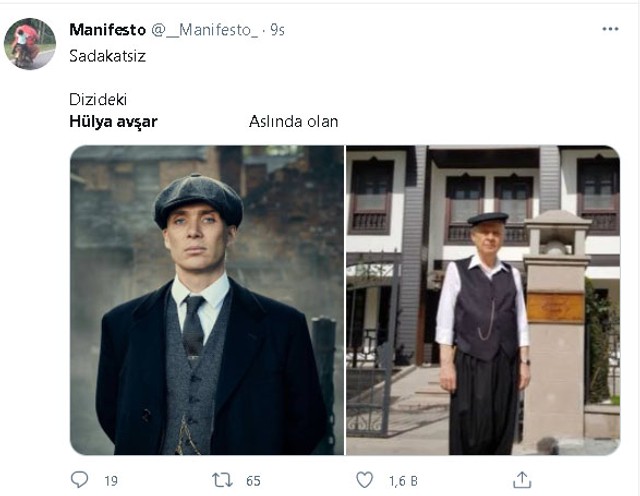Like the tweet with the heart icon
The width and height of the screenshot is (640, 496).
[x=364, y=480]
